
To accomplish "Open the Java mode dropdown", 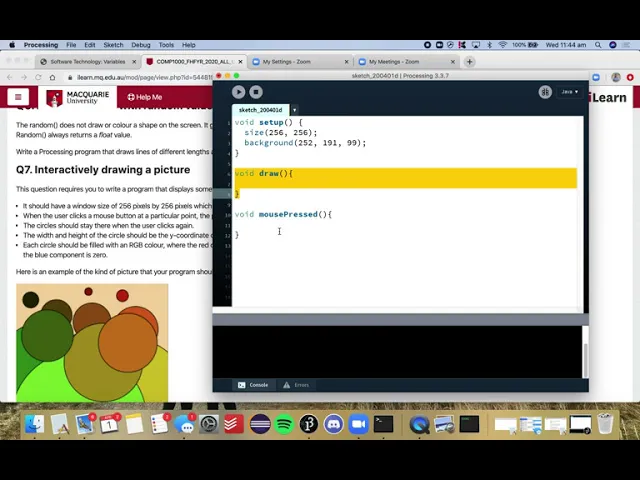I will click(569, 92).
